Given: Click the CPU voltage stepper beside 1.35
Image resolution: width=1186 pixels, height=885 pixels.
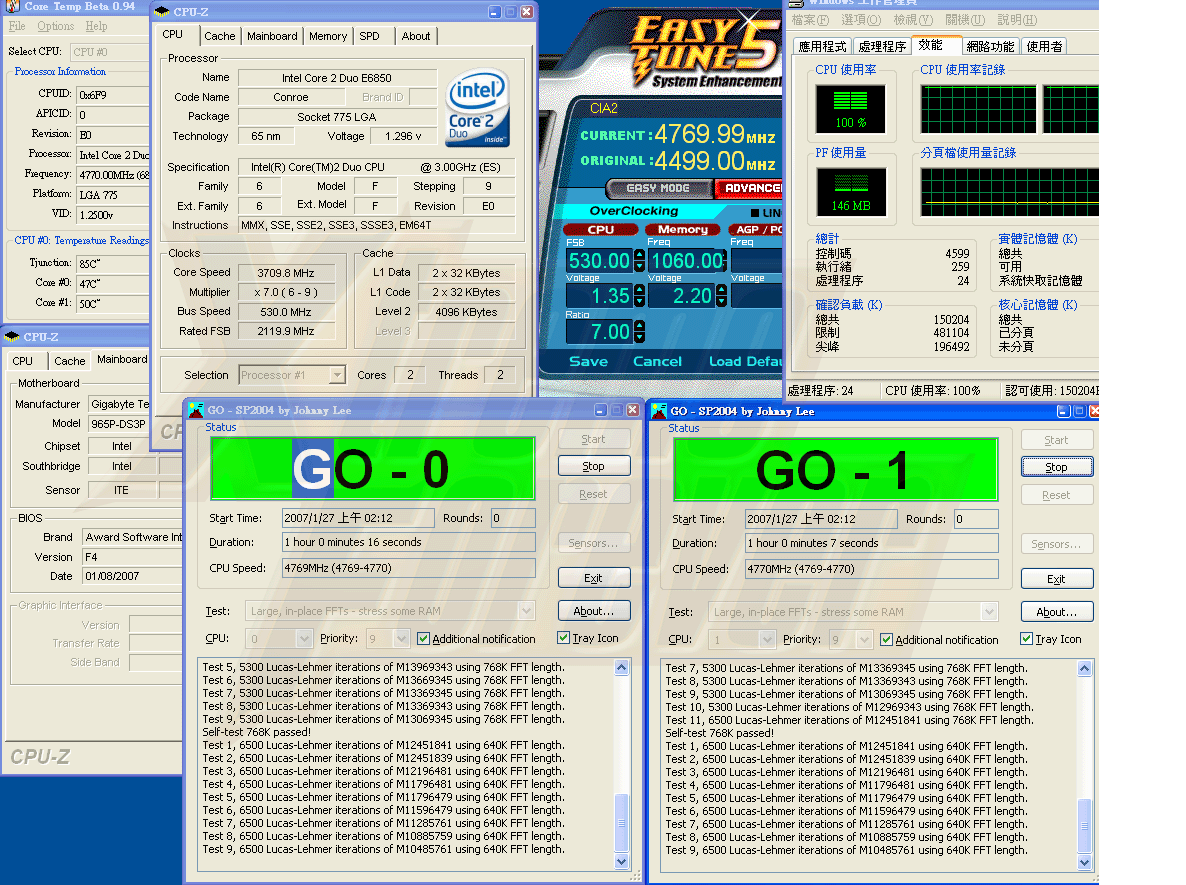Looking at the screenshot, I should pyautogui.click(x=639, y=296).
